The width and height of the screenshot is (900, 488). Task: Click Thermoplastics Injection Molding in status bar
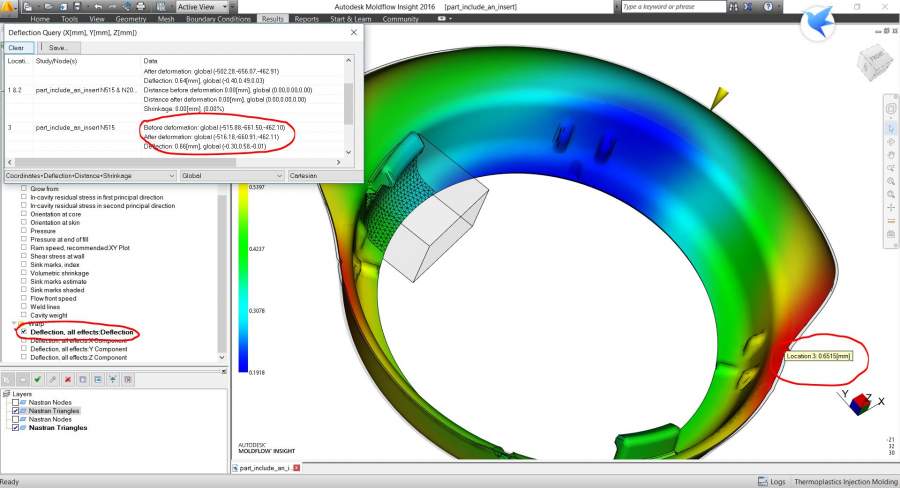(x=845, y=482)
